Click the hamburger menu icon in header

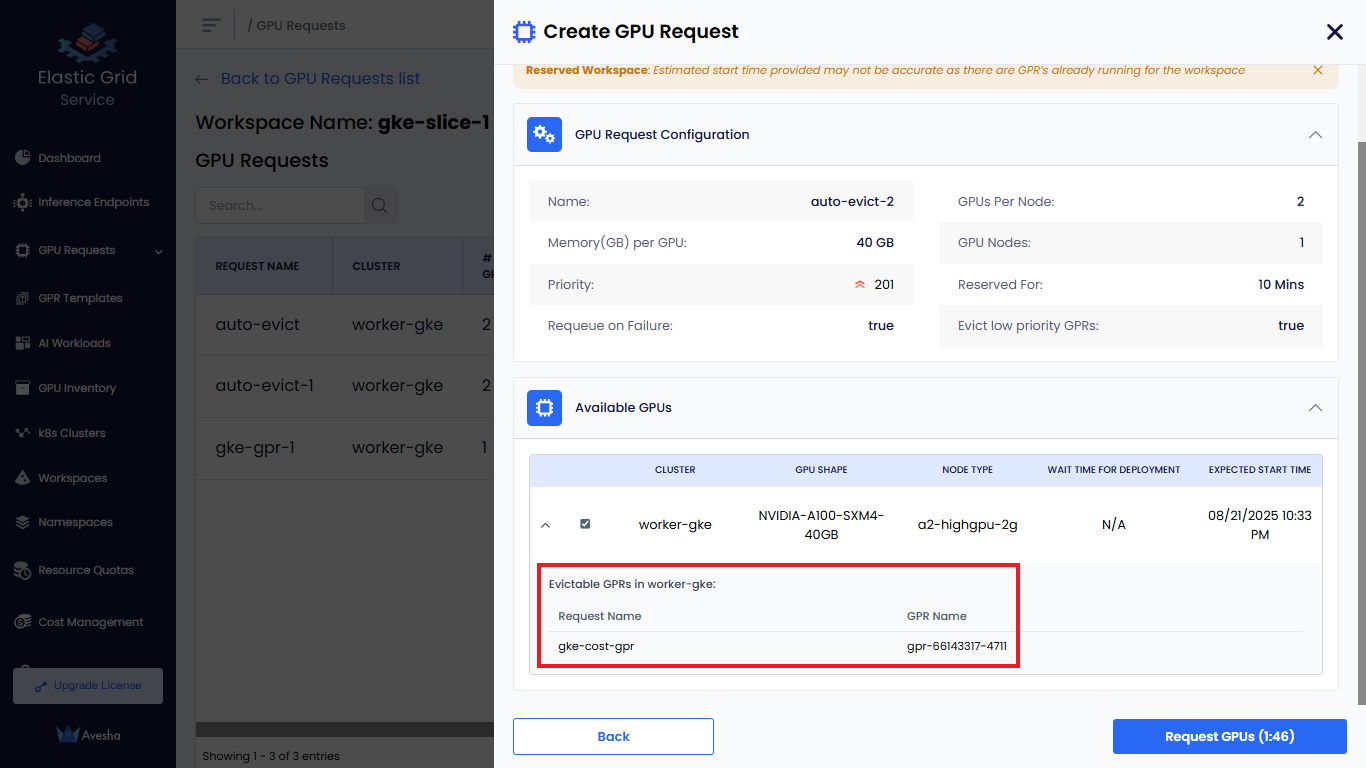click(x=210, y=25)
